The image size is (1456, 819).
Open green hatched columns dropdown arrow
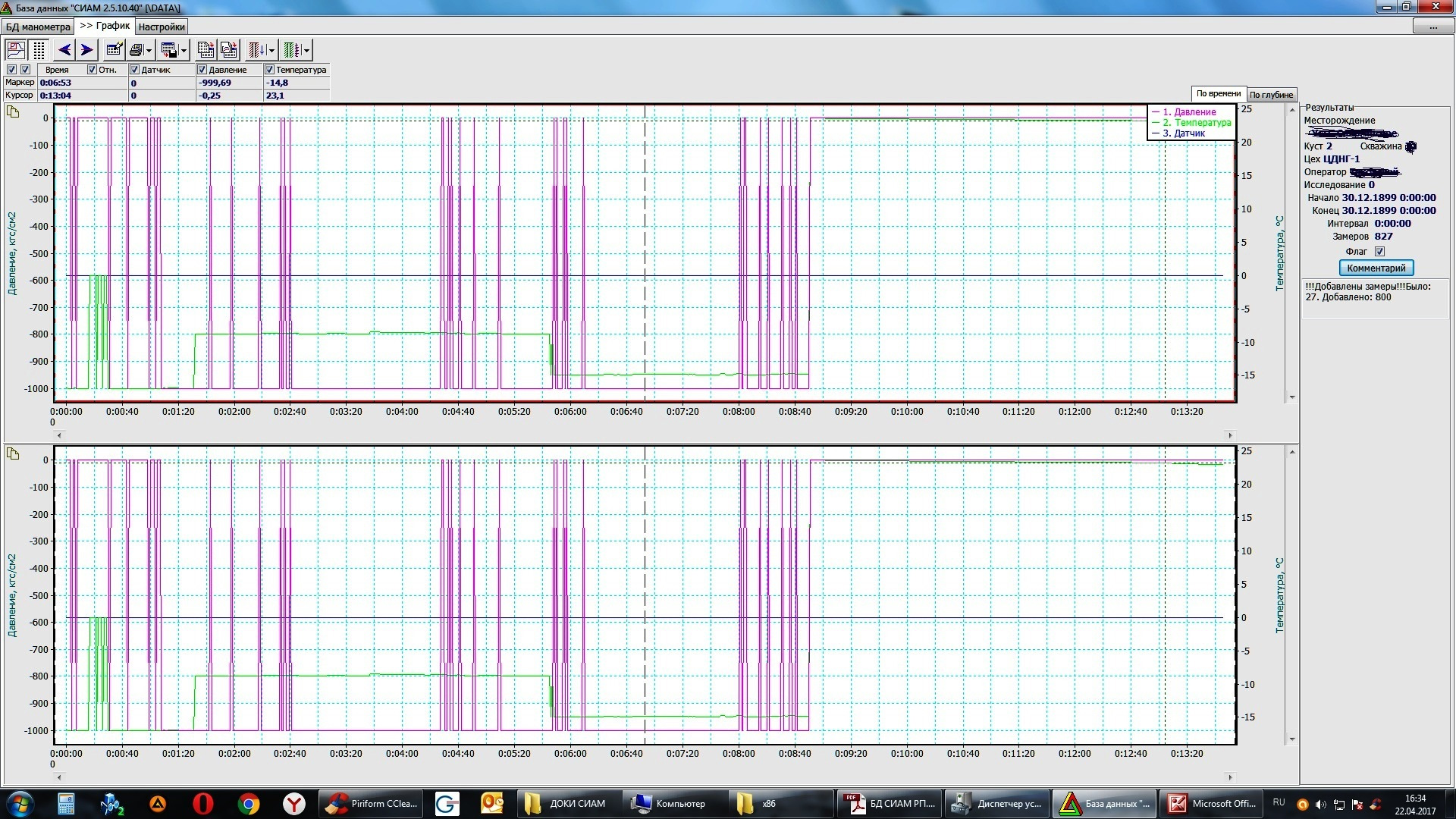(306, 51)
